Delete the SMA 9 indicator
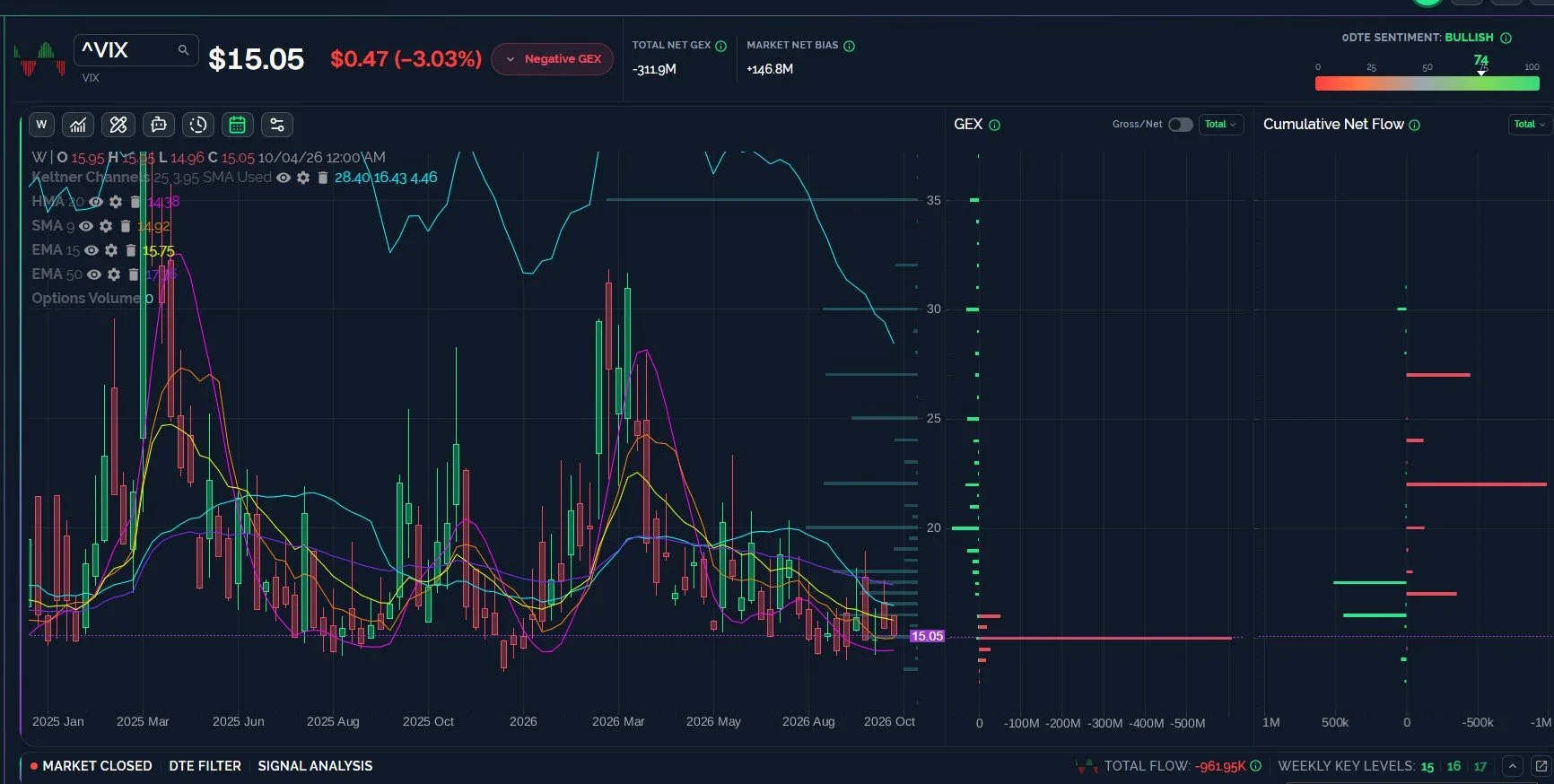1554x784 pixels. (126, 226)
